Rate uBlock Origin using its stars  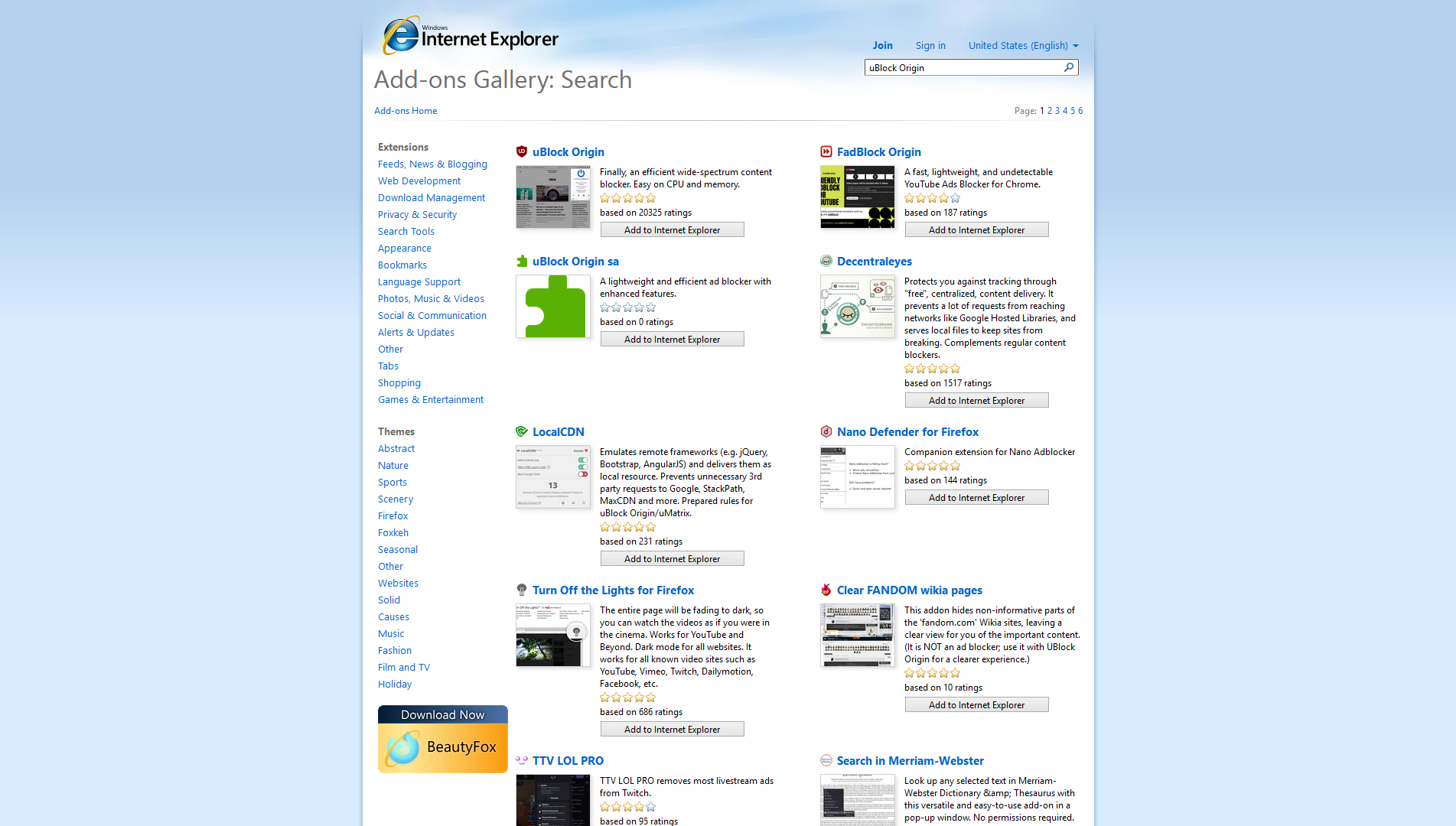click(628, 198)
